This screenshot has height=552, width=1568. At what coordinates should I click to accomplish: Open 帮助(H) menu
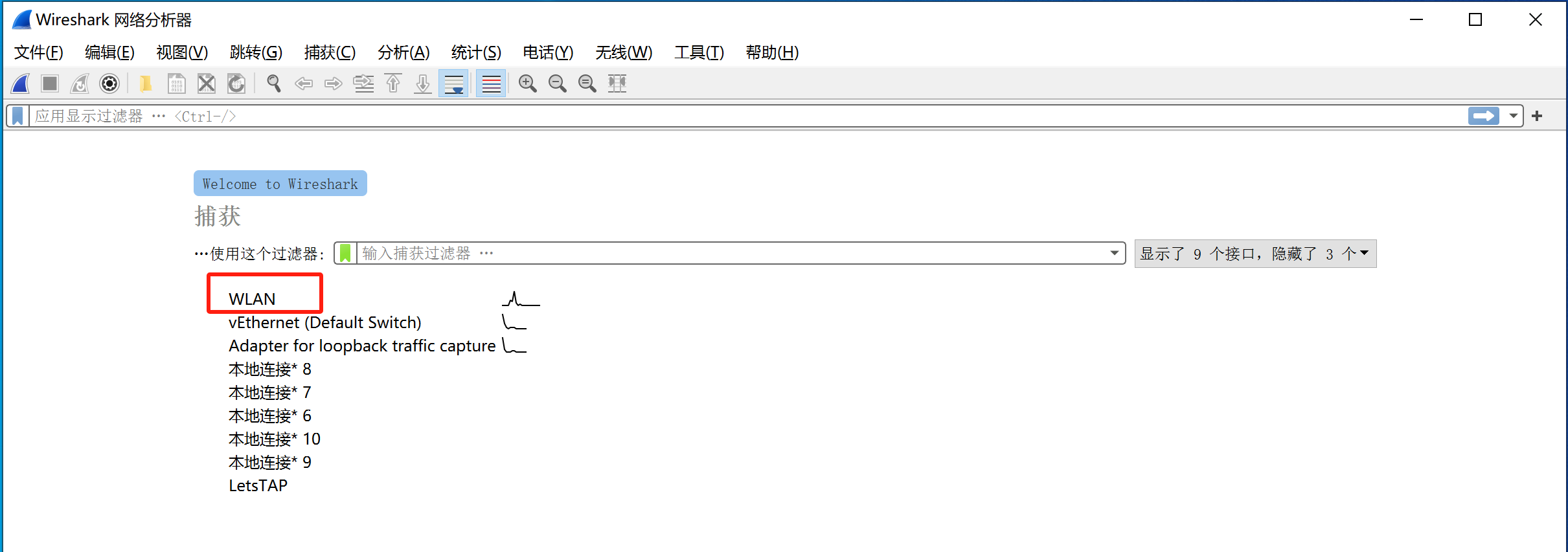[772, 52]
